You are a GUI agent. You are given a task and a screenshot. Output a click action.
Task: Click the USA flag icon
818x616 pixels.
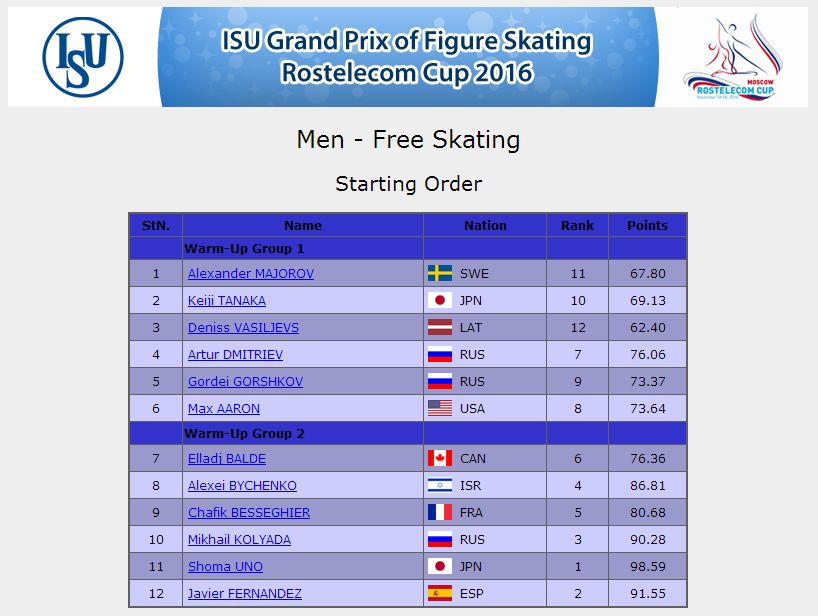[x=440, y=408]
